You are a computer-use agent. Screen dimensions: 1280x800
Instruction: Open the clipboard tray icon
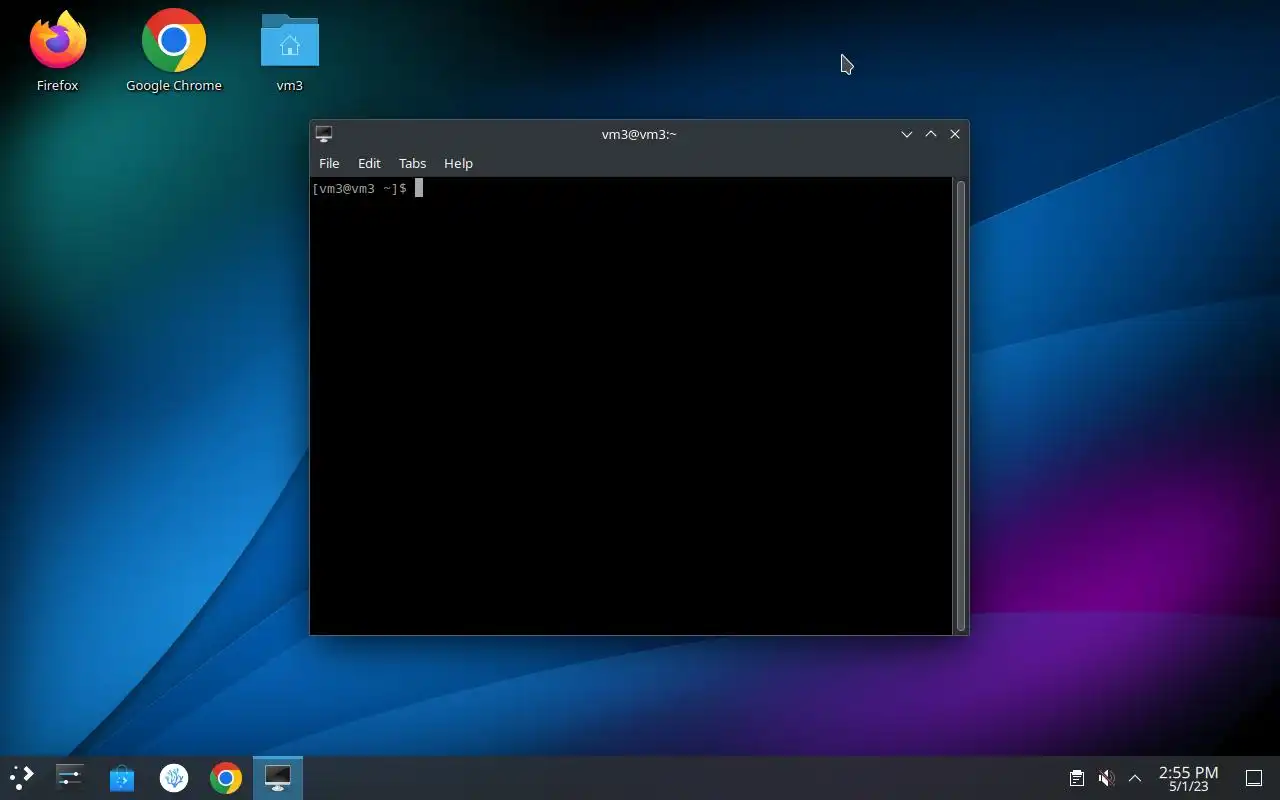pos(1077,777)
